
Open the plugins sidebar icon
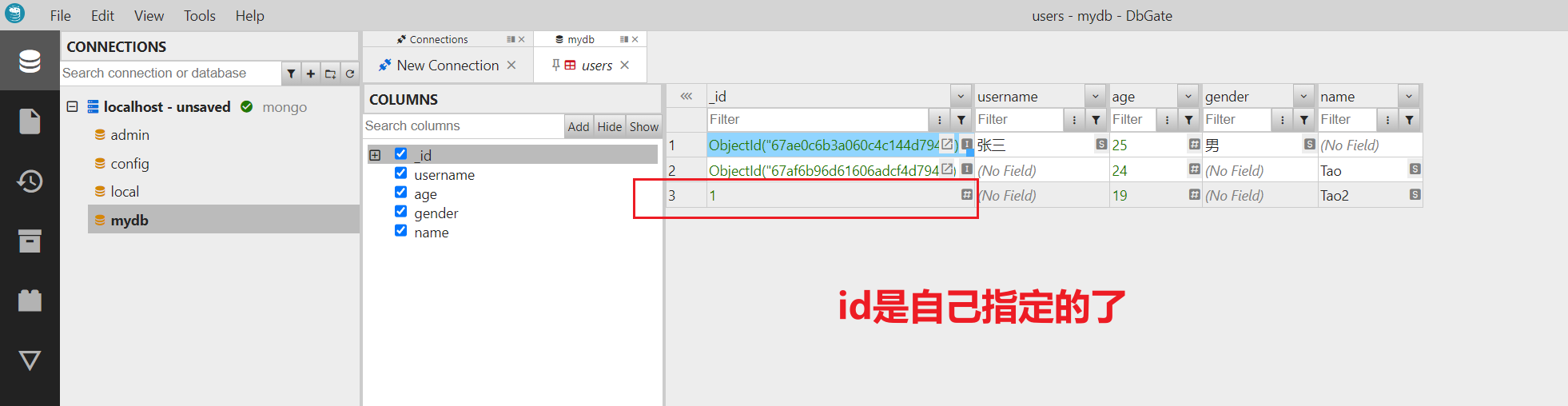pos(30,301)
